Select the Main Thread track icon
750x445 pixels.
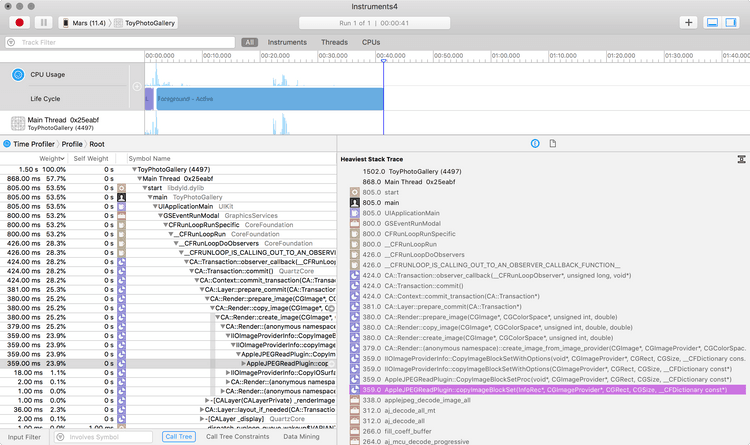click(x=18, y=123)
